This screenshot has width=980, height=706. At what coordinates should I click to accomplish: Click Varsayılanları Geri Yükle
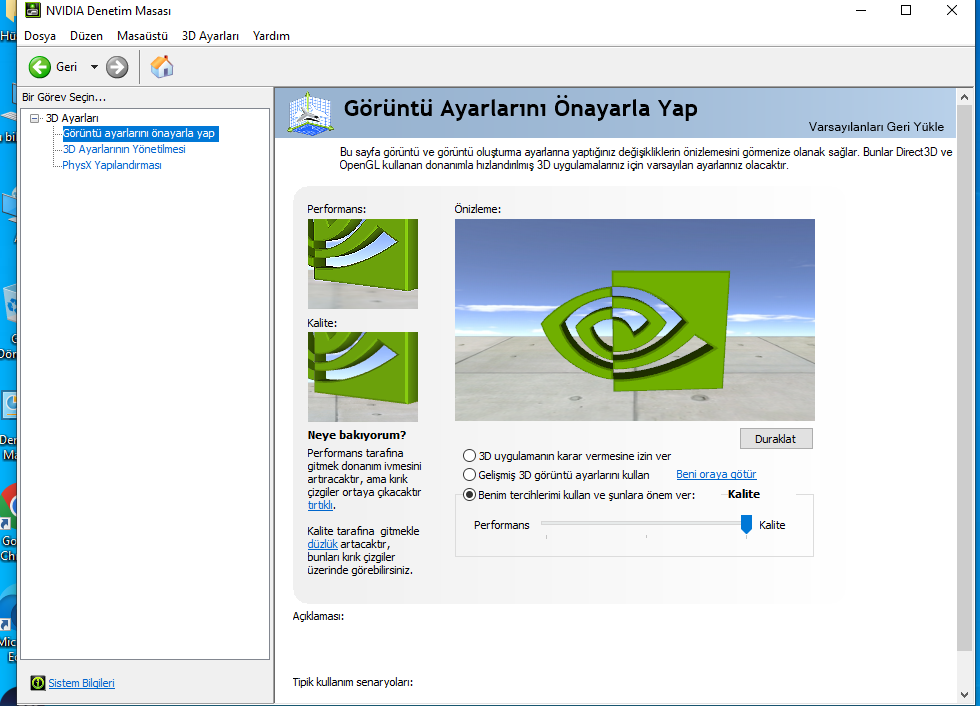tap(876, 127)
